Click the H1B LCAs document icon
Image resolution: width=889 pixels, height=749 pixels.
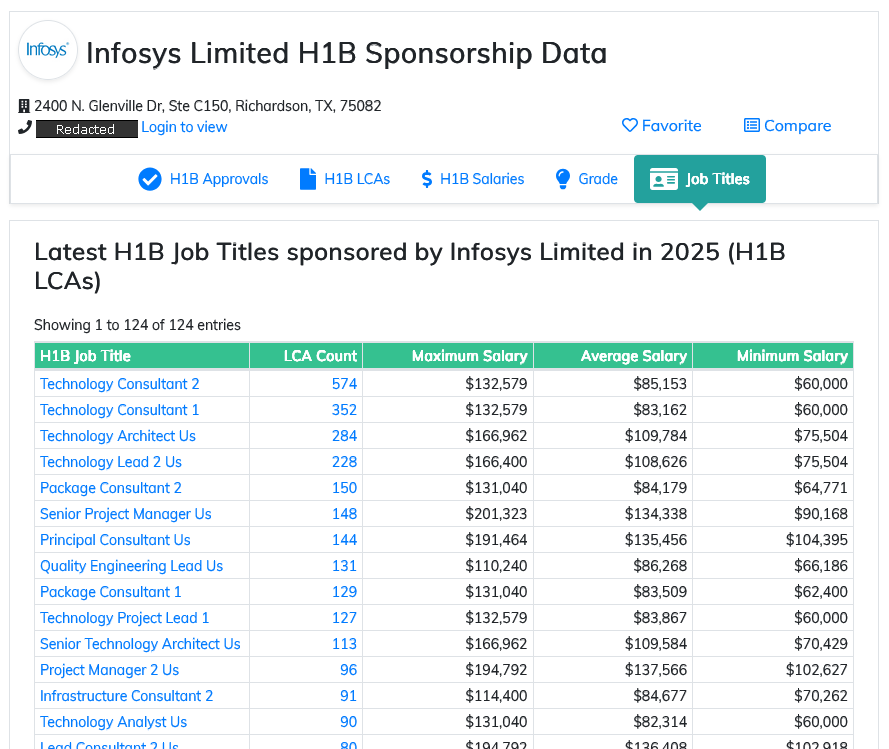[x=308, y=180]
